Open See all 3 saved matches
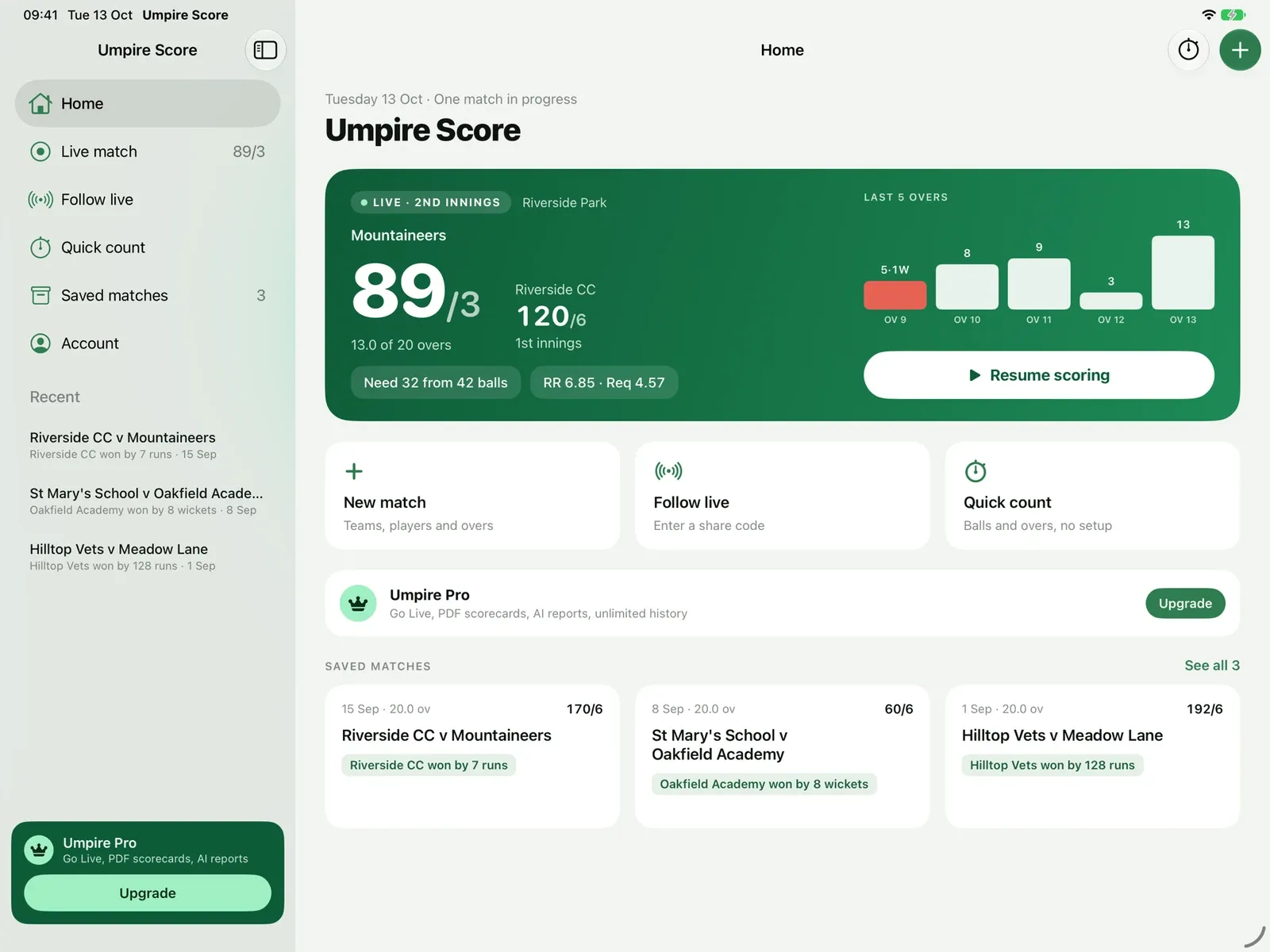Viewport: 1270px width, 952px height. (x=1212, y=666)
